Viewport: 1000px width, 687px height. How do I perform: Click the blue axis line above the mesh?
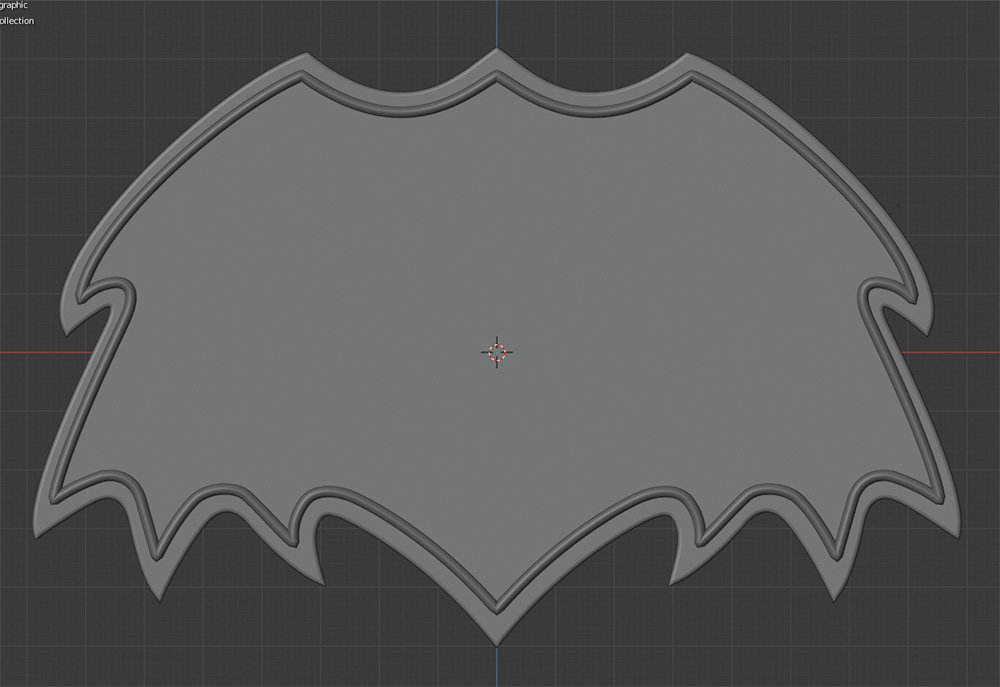[497, 22]
